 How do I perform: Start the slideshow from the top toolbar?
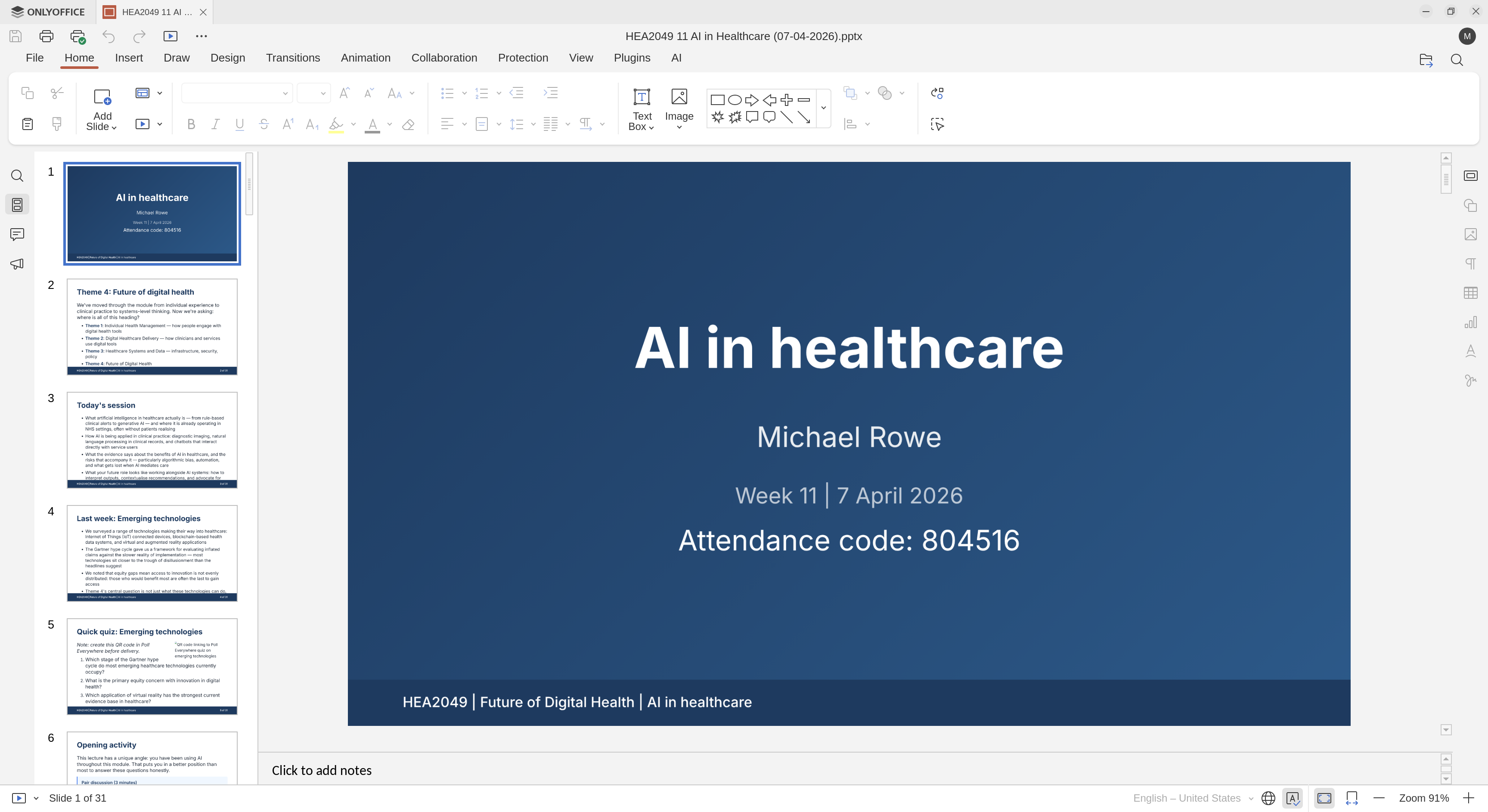pos(170,36)
